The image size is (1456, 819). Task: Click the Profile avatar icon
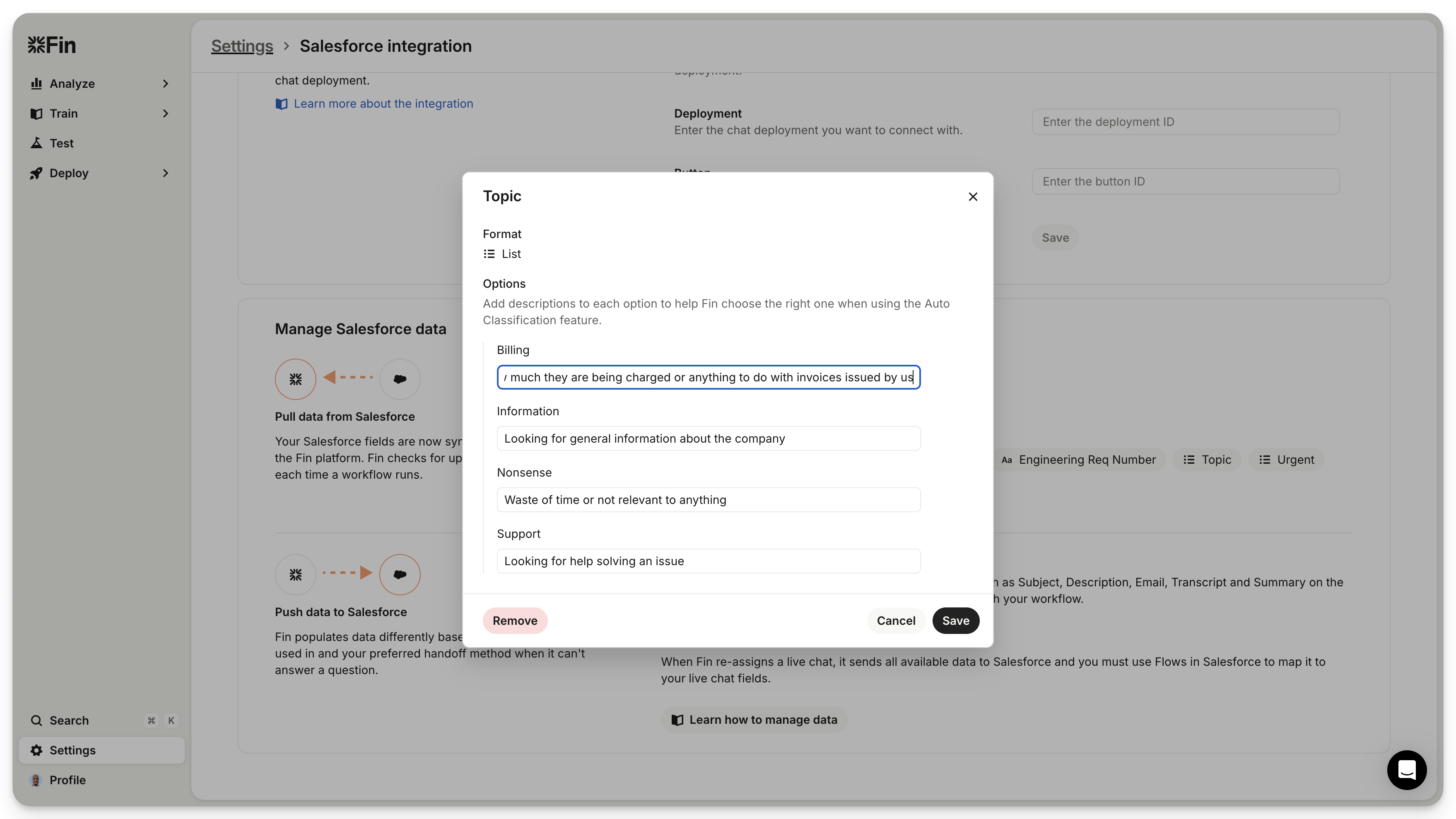tap(36, 780)
